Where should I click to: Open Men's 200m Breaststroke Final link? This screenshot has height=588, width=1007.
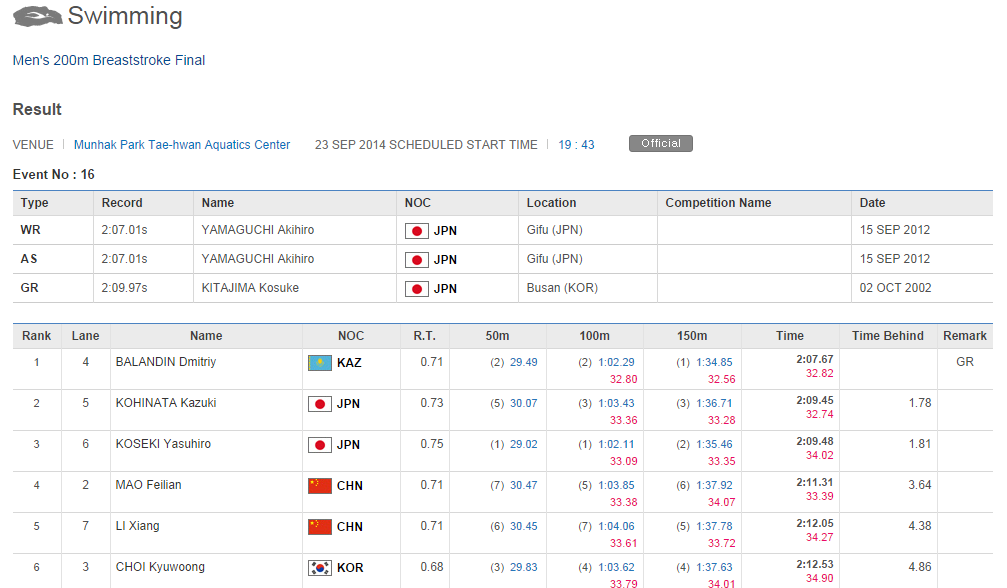tap(109, 60)
